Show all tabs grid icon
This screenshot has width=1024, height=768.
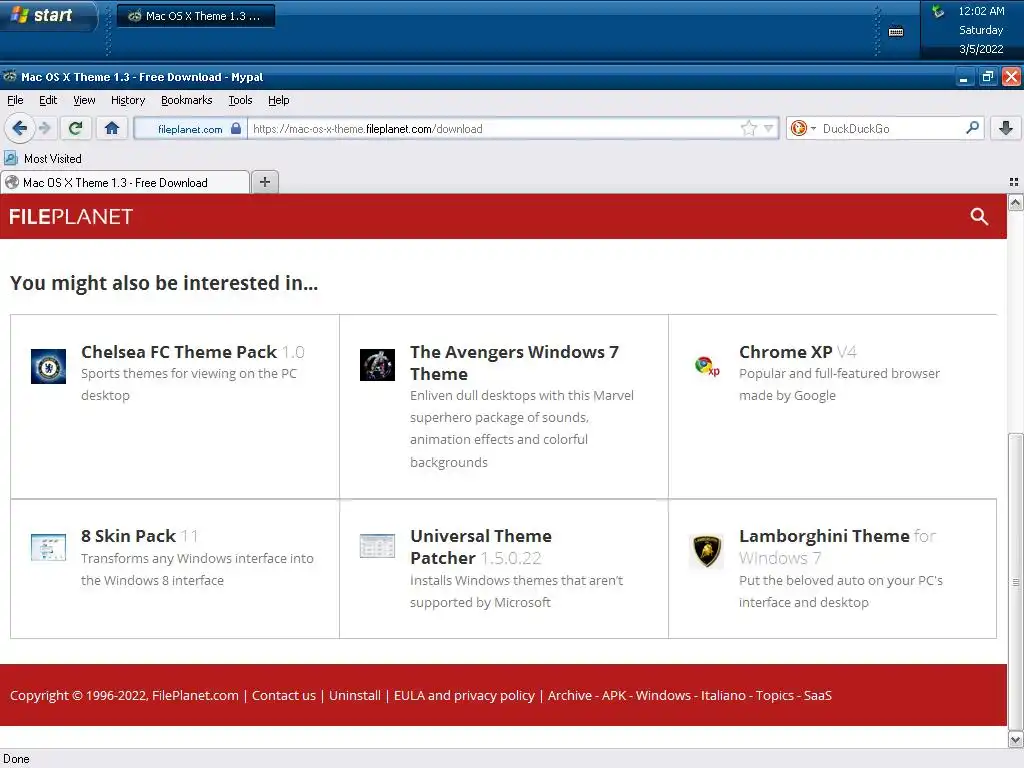[x=1014, y=182]
